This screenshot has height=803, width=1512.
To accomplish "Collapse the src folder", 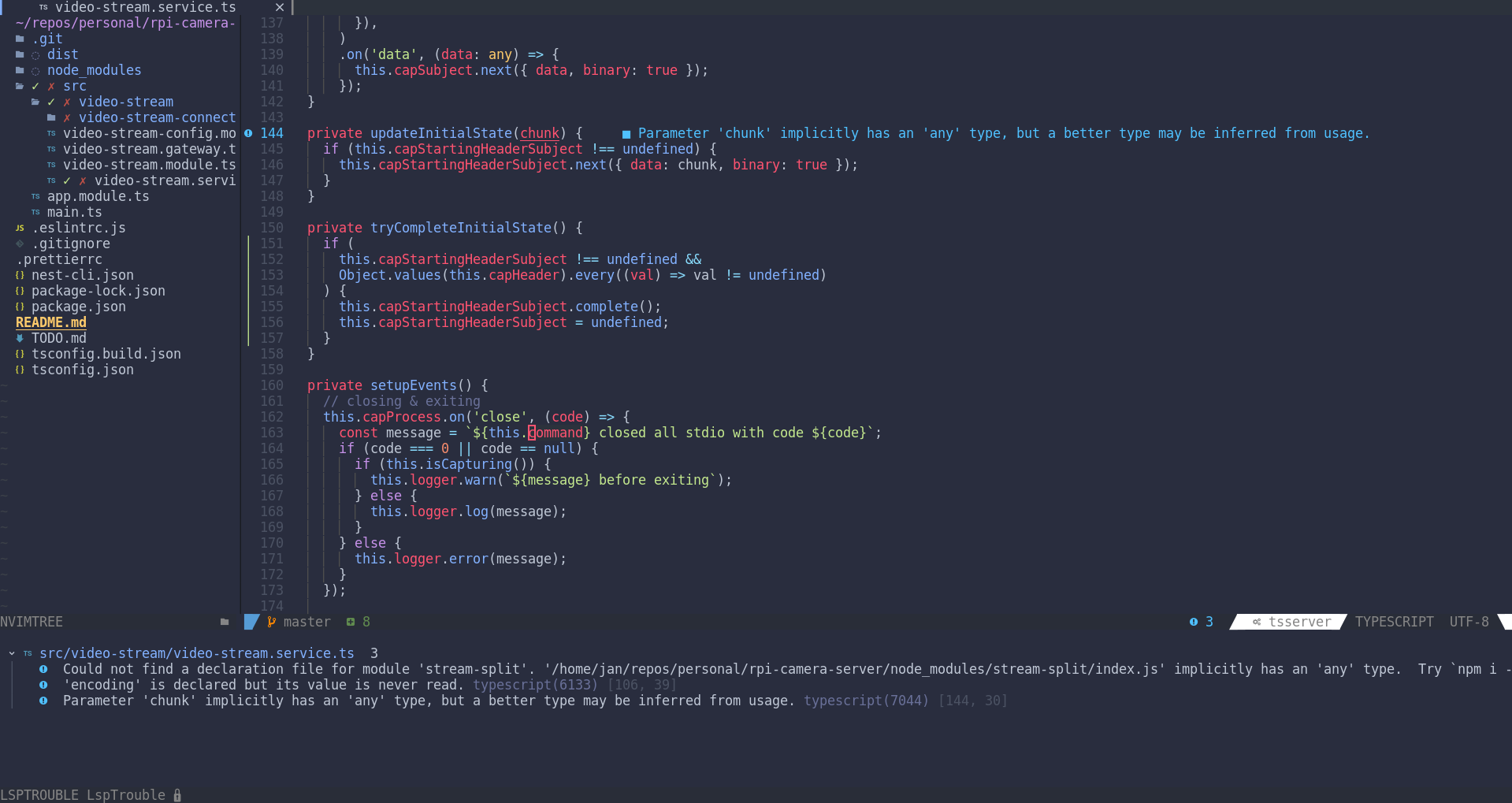I will [75, 86].
